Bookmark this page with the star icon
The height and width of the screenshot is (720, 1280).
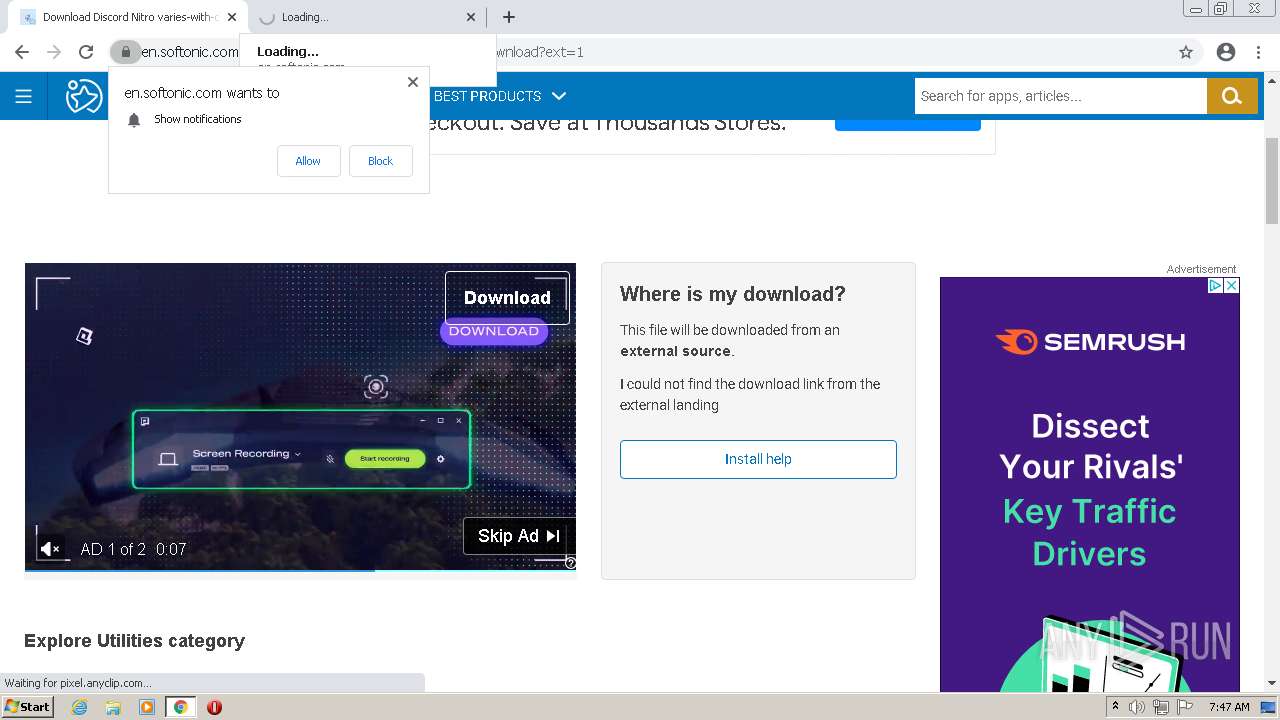(1186, 52)
